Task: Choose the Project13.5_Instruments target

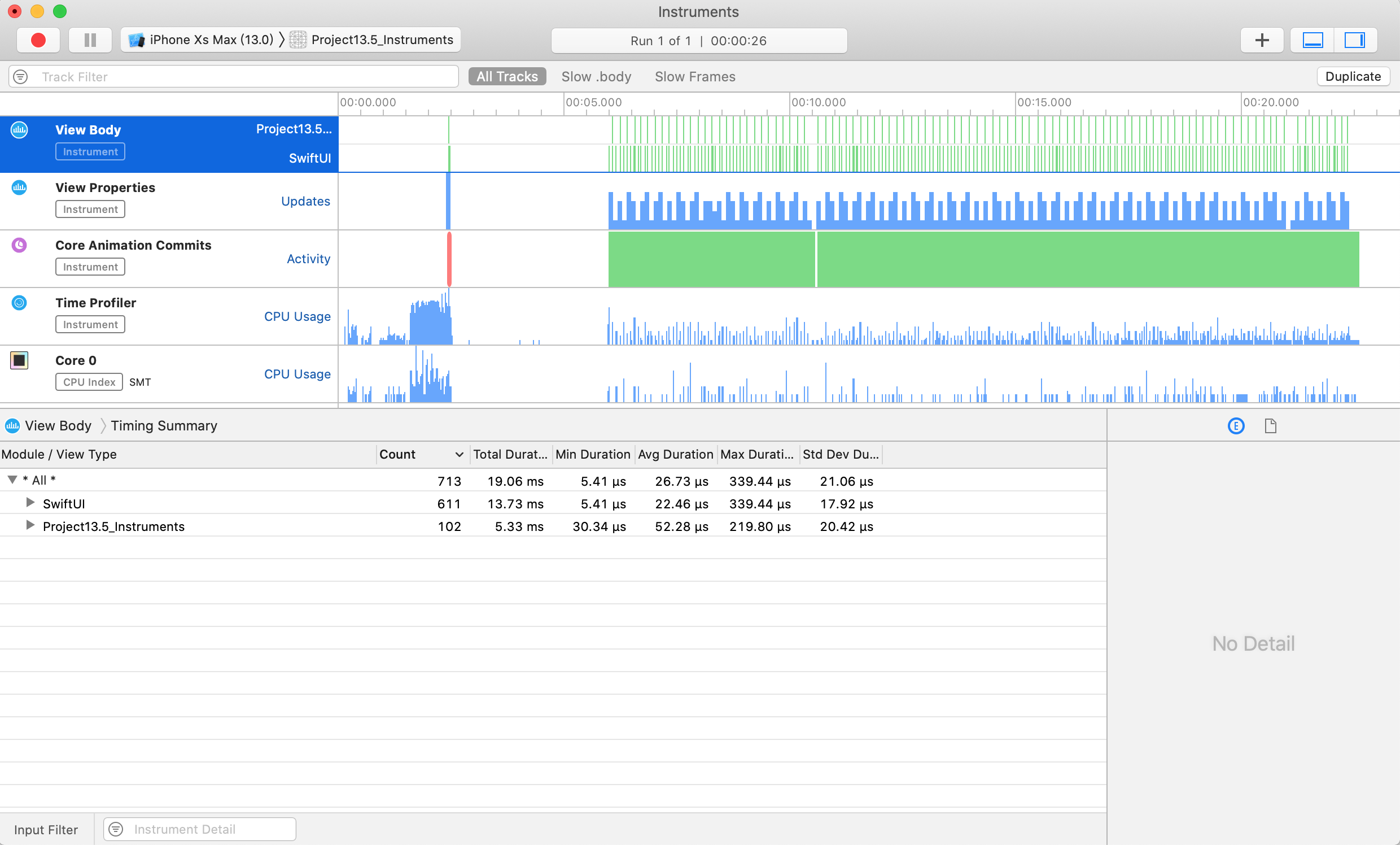Action: pyautogui.click(x=372, y=40)
